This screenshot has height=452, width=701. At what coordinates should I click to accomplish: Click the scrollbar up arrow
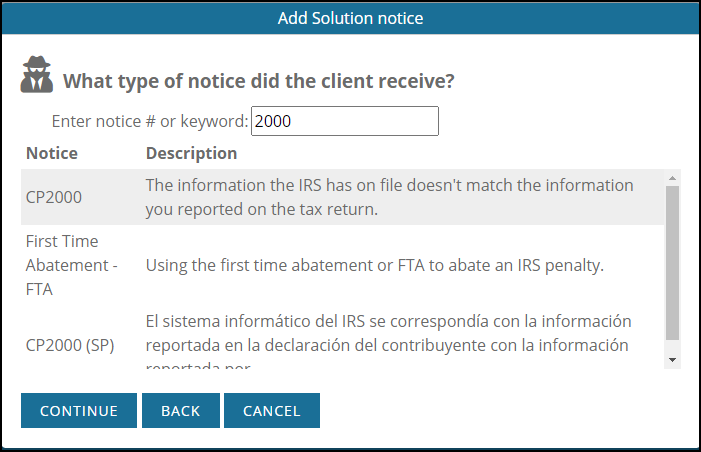[x=672, y=178]
